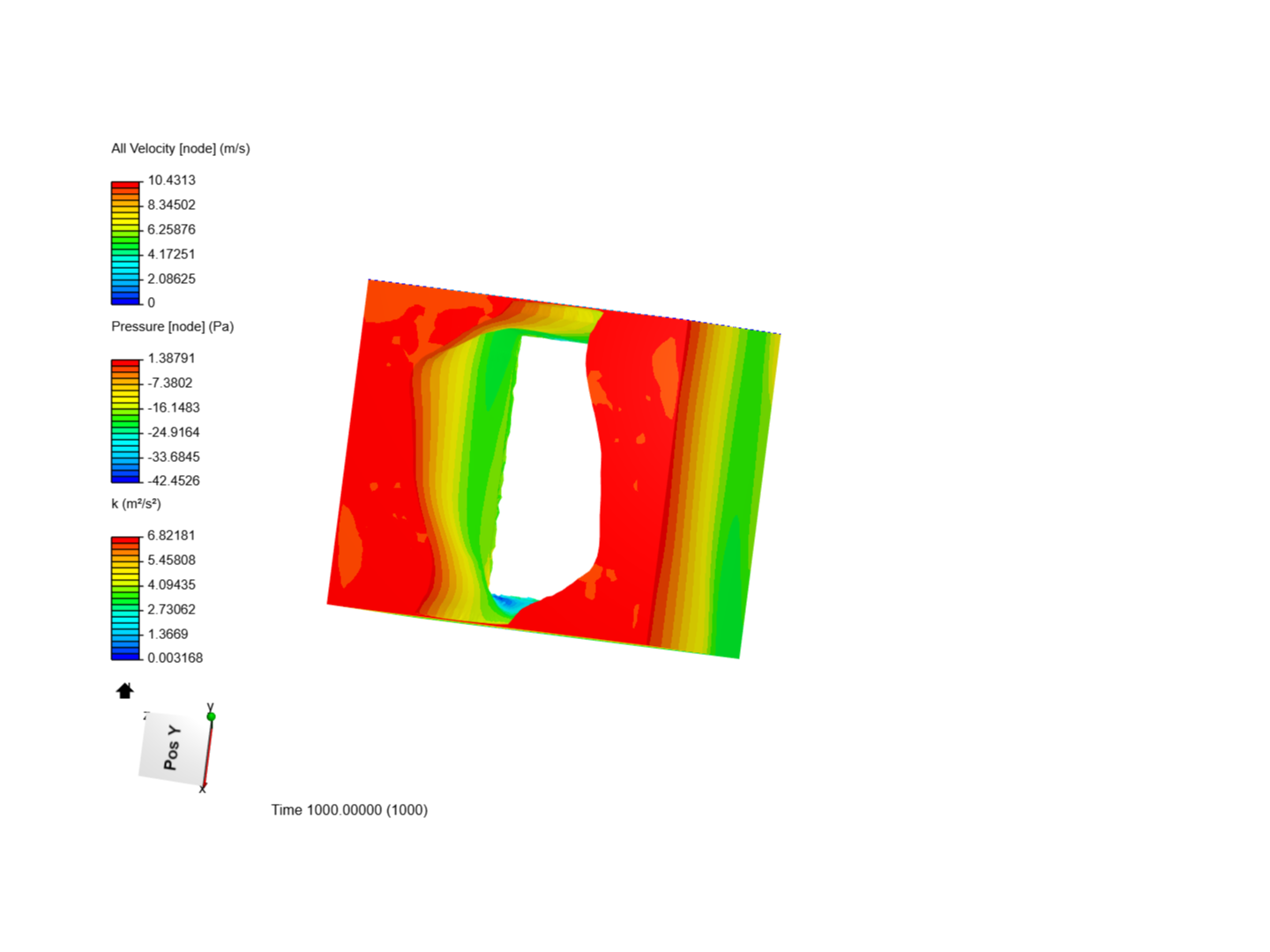Click pressure legend value -24.9164

174,432
